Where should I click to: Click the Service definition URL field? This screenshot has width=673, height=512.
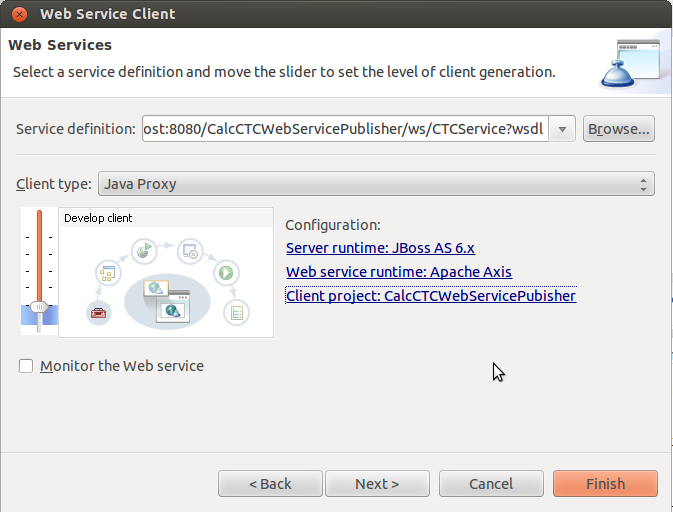(345, 129)
